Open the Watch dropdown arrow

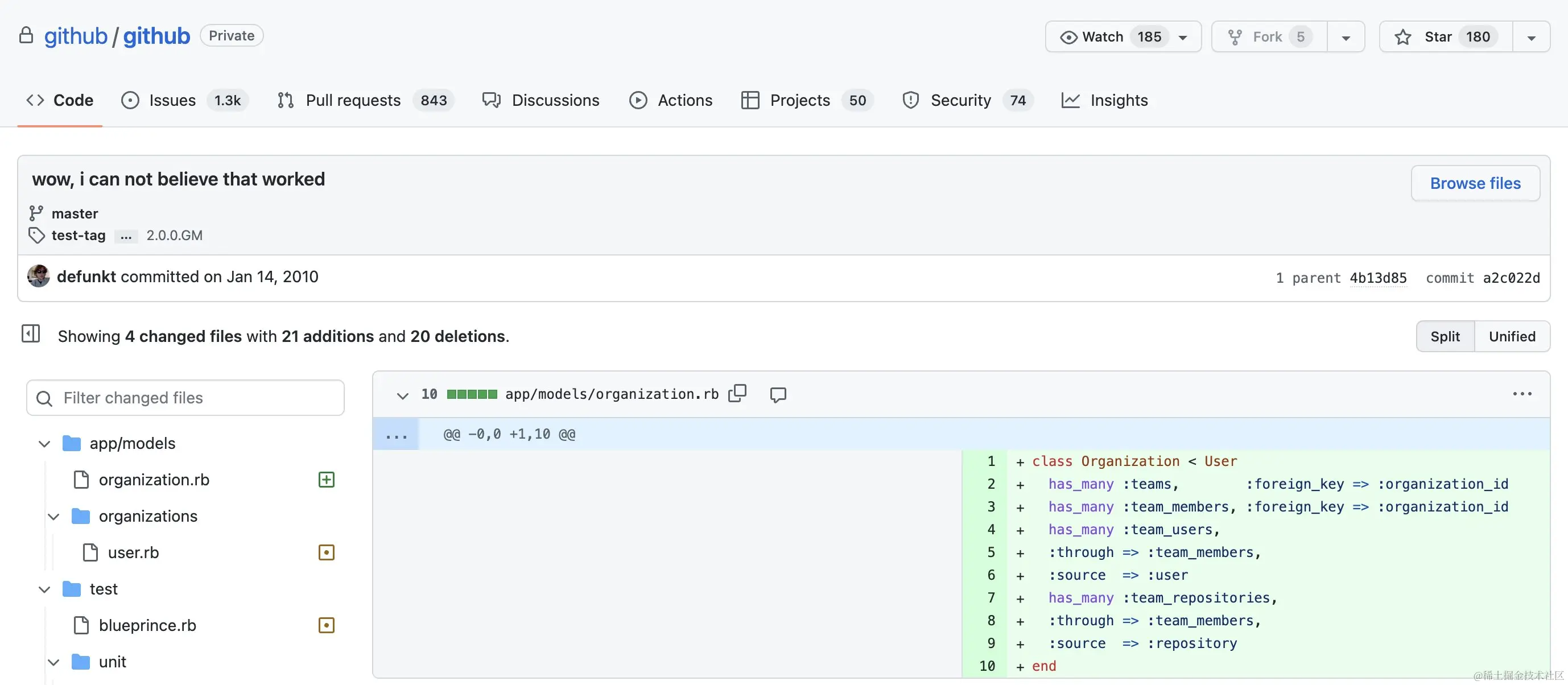(1183, 37)
